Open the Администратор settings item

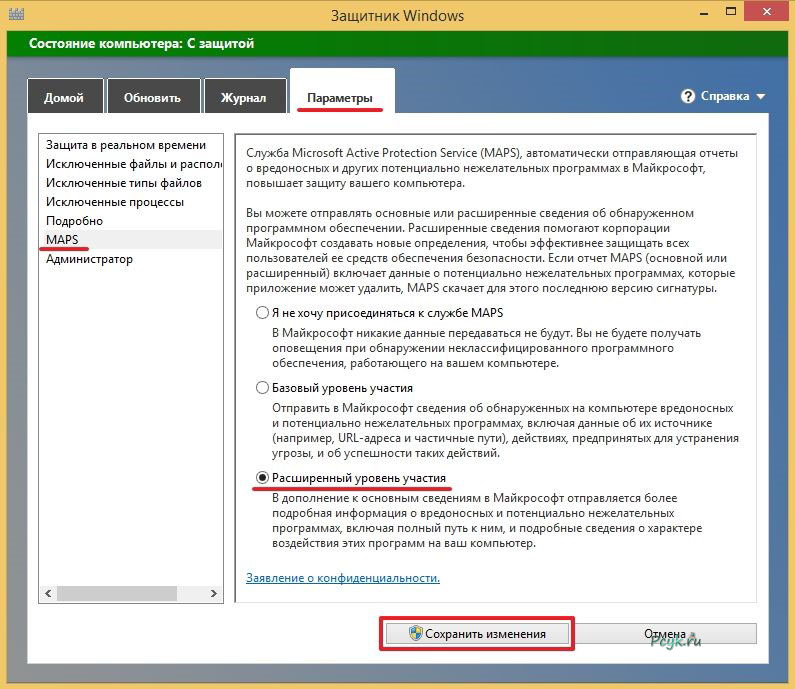(x=130, y=259)
